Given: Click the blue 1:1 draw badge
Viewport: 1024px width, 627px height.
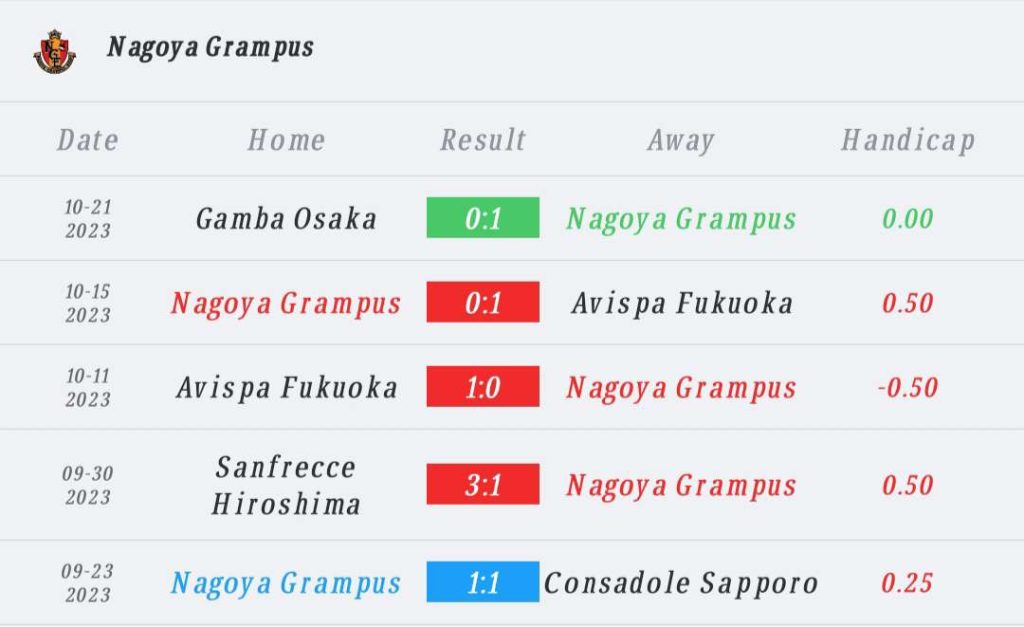Looking at the screenshot, I should [x=483, y=581].
